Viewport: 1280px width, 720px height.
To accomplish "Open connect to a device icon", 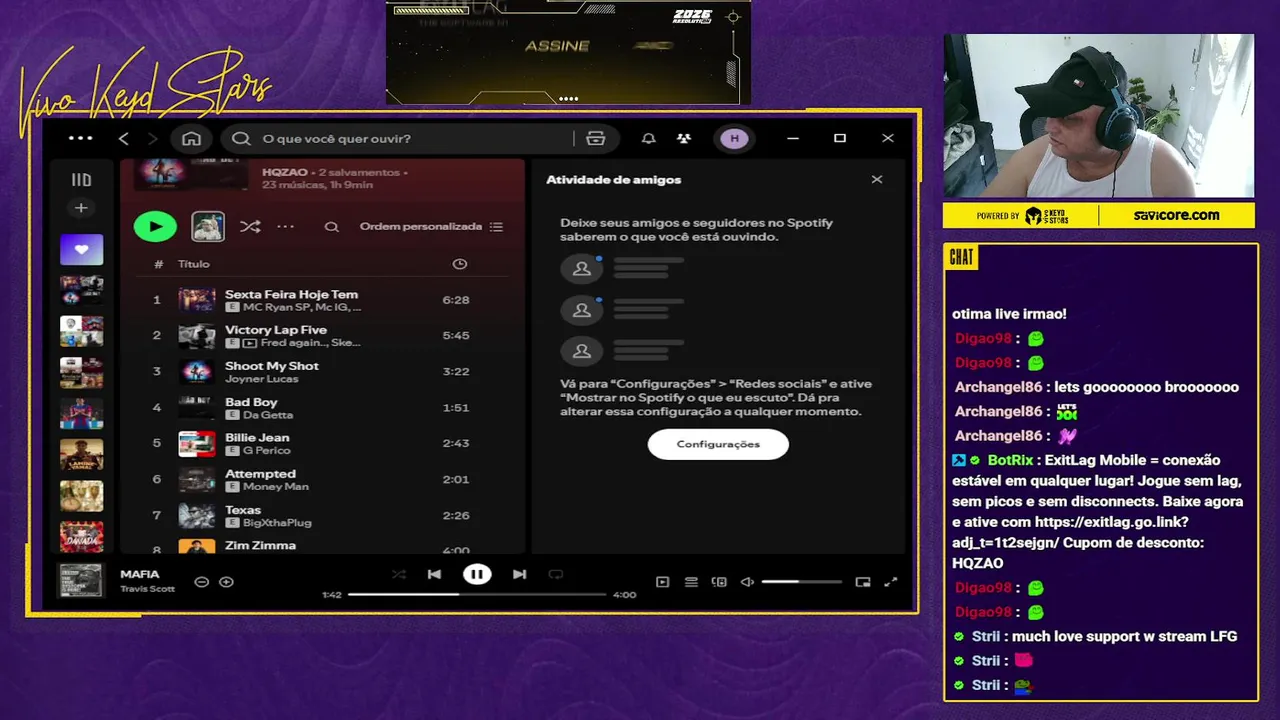I will [x=719, y=582].
